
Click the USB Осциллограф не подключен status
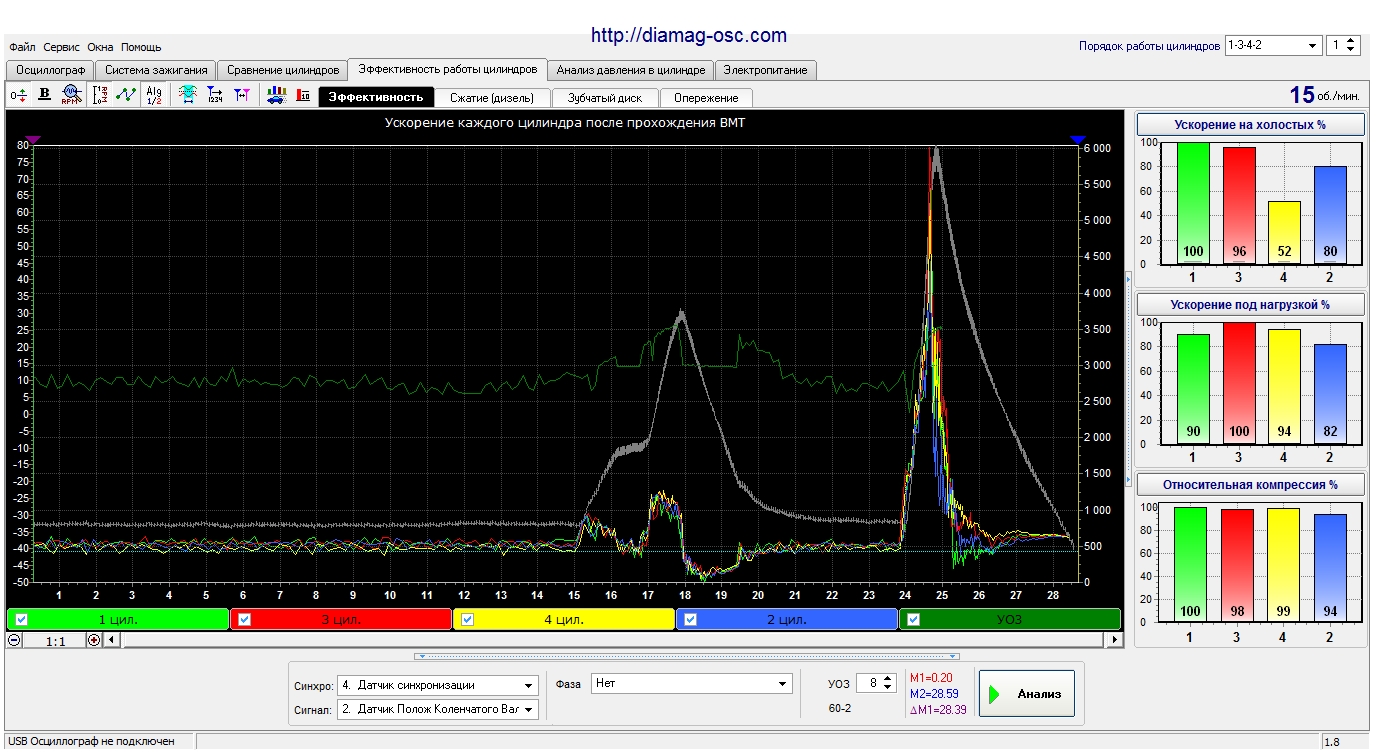(x=90, y=741)
